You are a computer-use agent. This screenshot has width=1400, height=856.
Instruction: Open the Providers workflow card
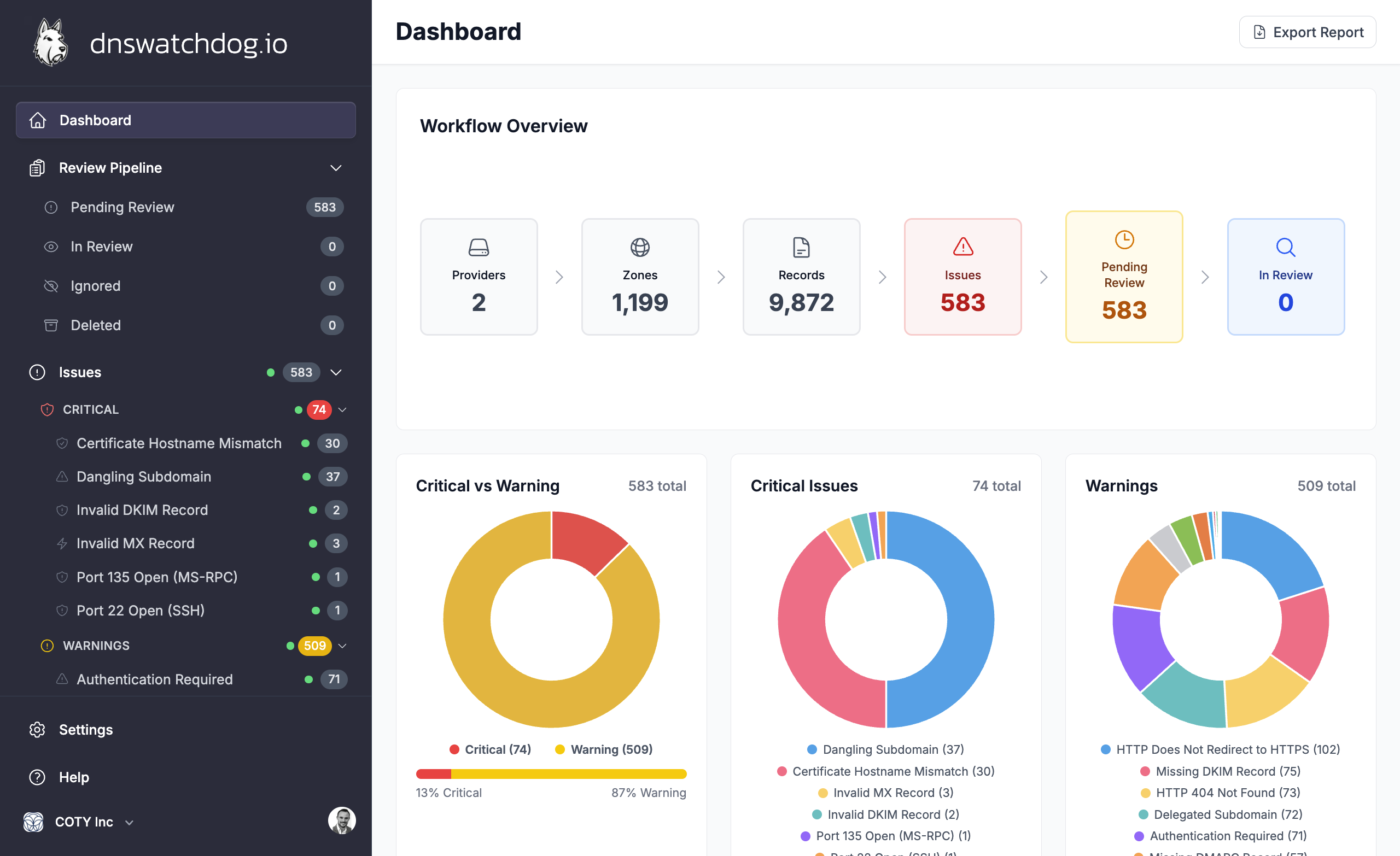click(479, 277)
